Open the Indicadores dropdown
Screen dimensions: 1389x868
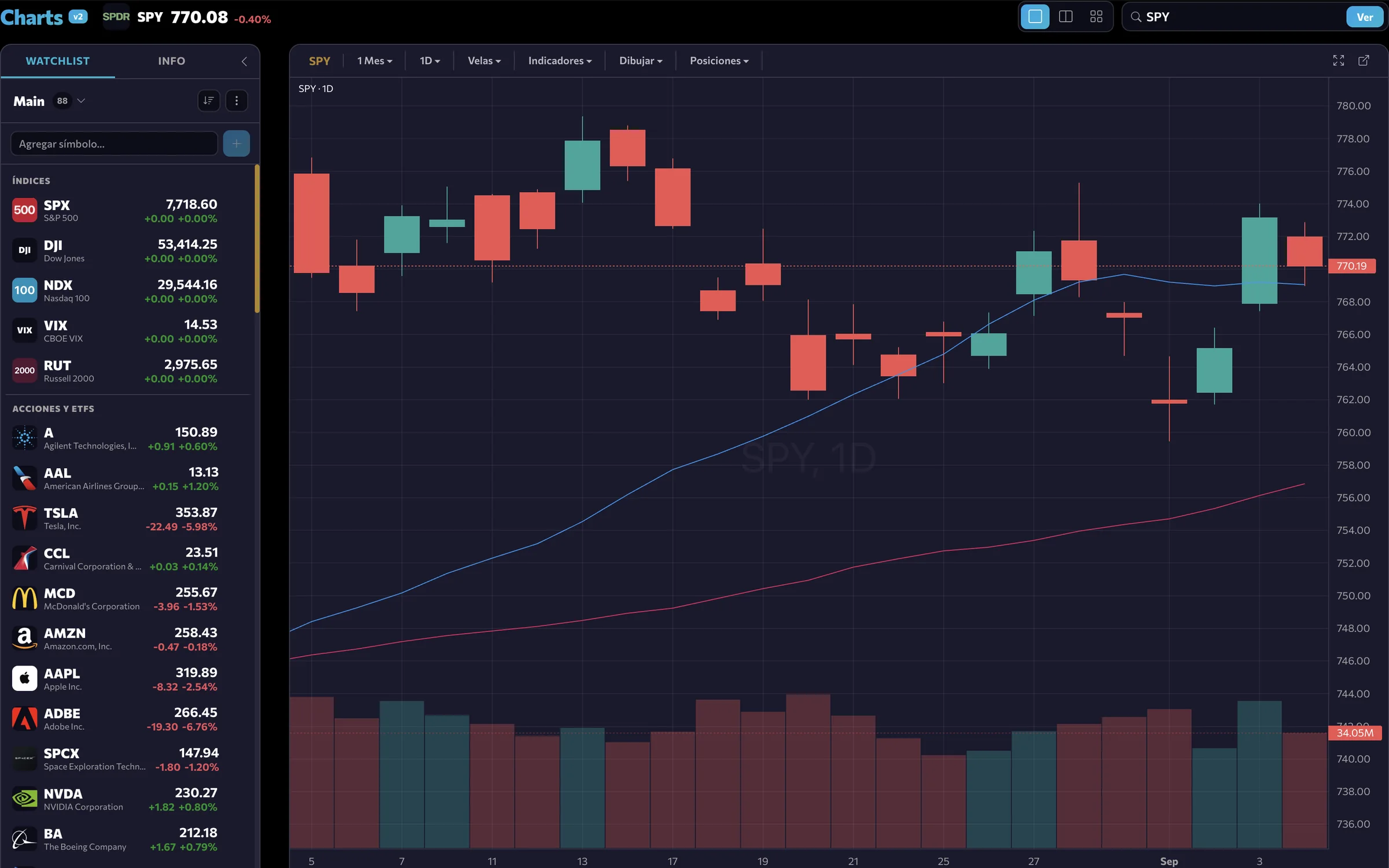(560, 61)
